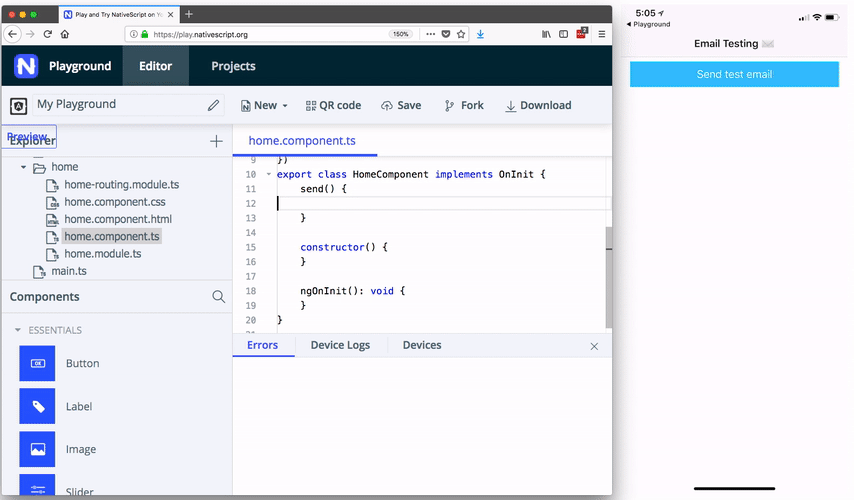854x500 pixels.
Task: Select home.component.ts in Explorer
Action: coord(112,236)
